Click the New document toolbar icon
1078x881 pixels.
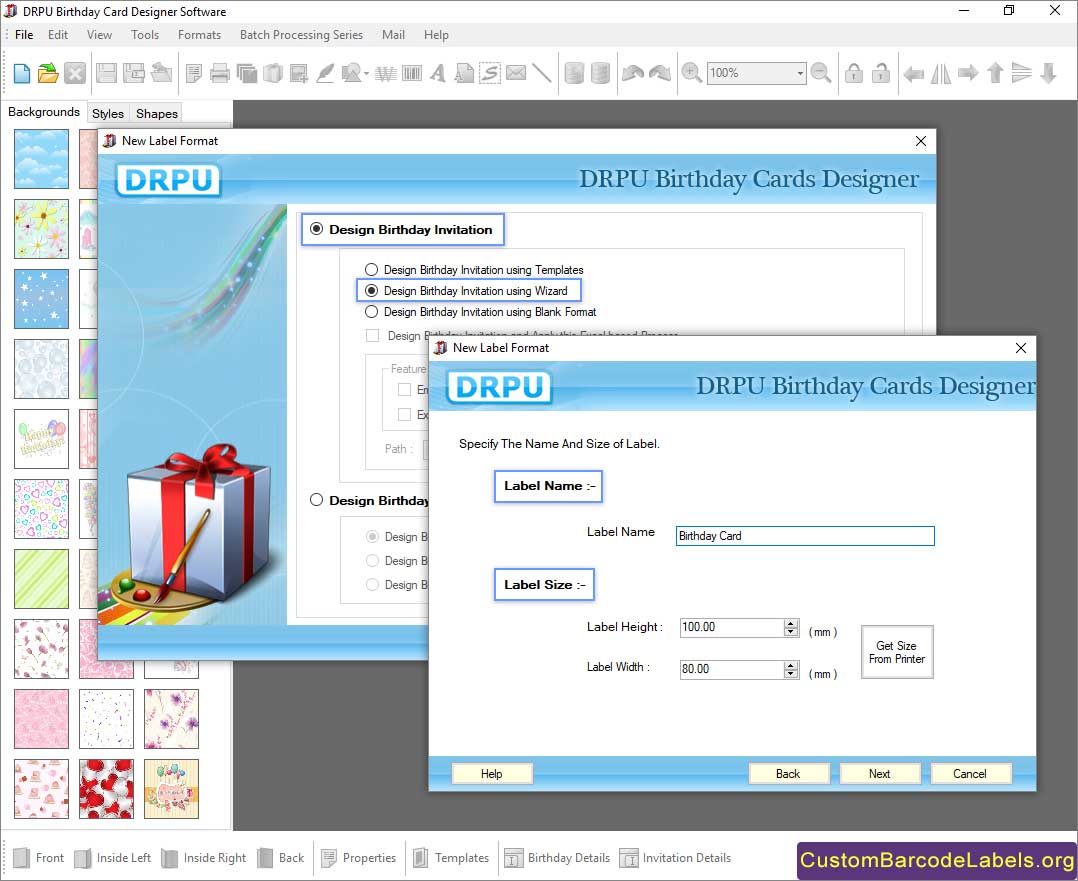coord(21,73)
